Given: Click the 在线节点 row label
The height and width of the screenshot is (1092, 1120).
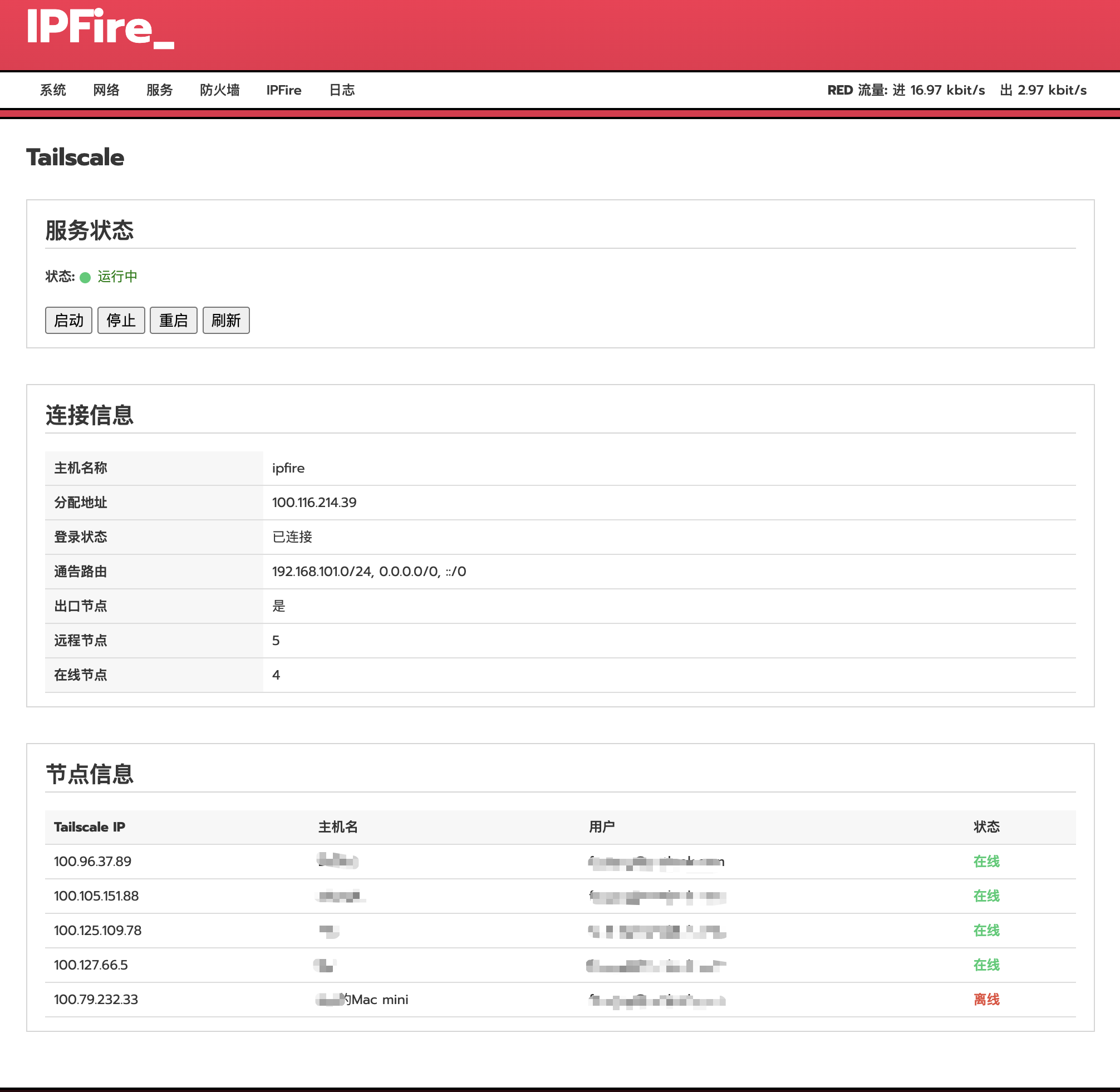Looking at the screenshot, I should [x=80, y=675].
